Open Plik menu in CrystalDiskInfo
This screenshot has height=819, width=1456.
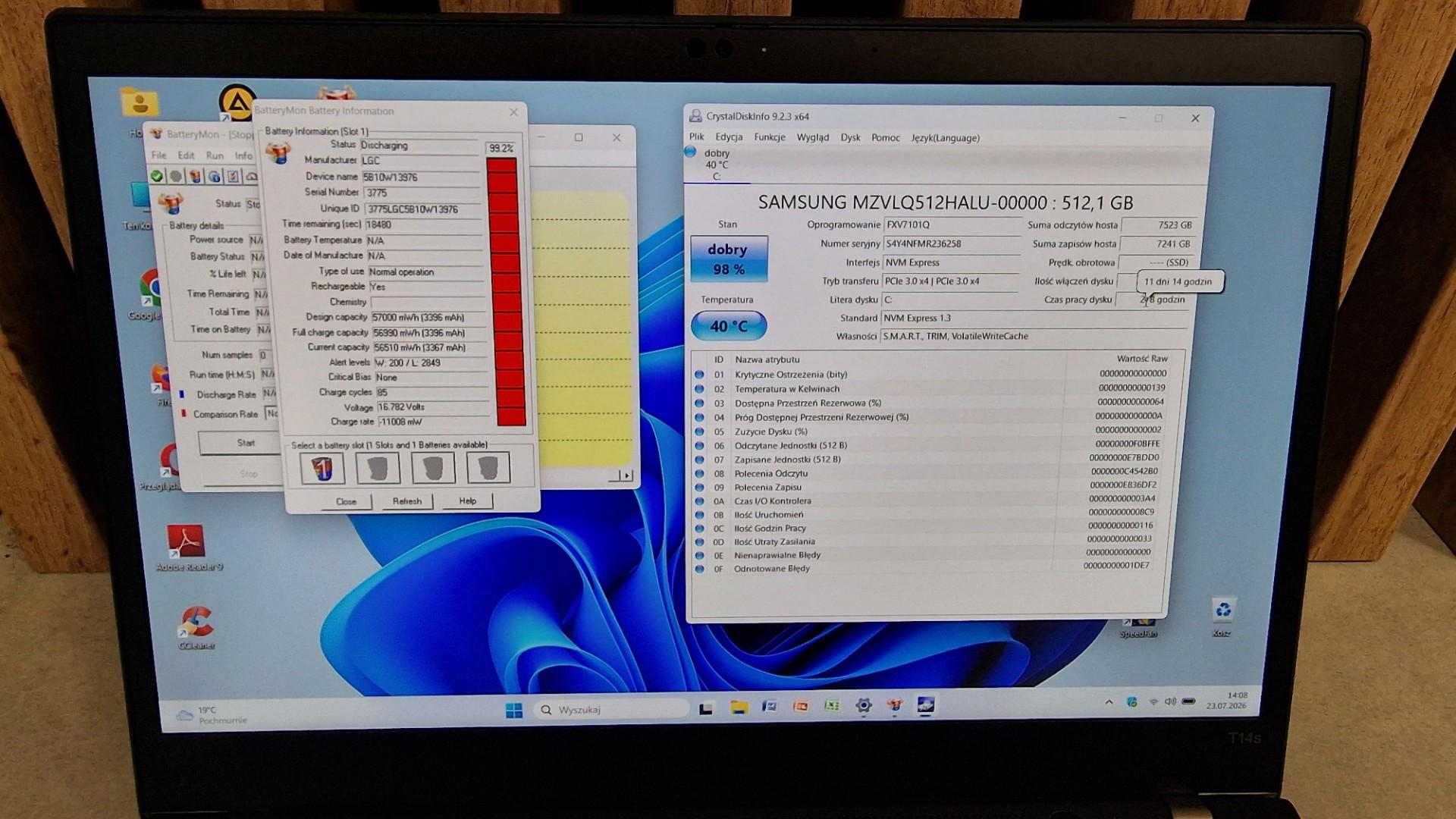696,137
